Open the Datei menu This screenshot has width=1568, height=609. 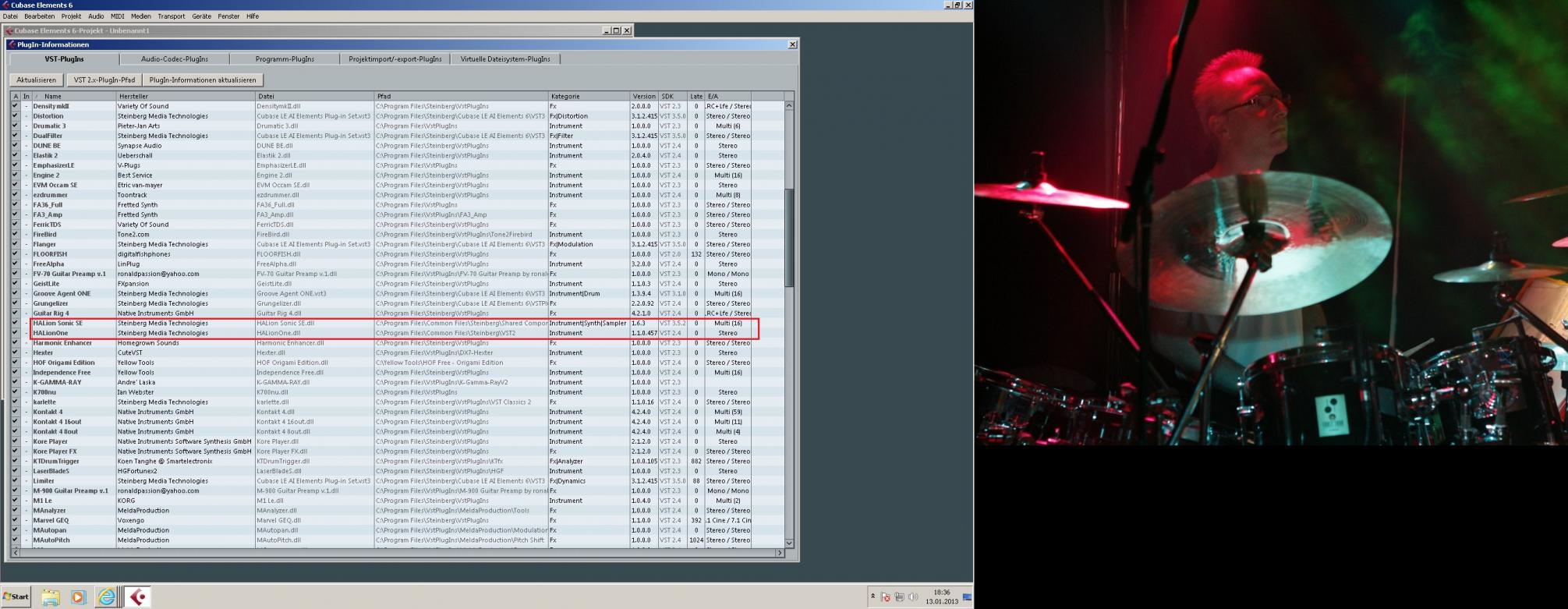pyautogui.click(x=10, y=16)
